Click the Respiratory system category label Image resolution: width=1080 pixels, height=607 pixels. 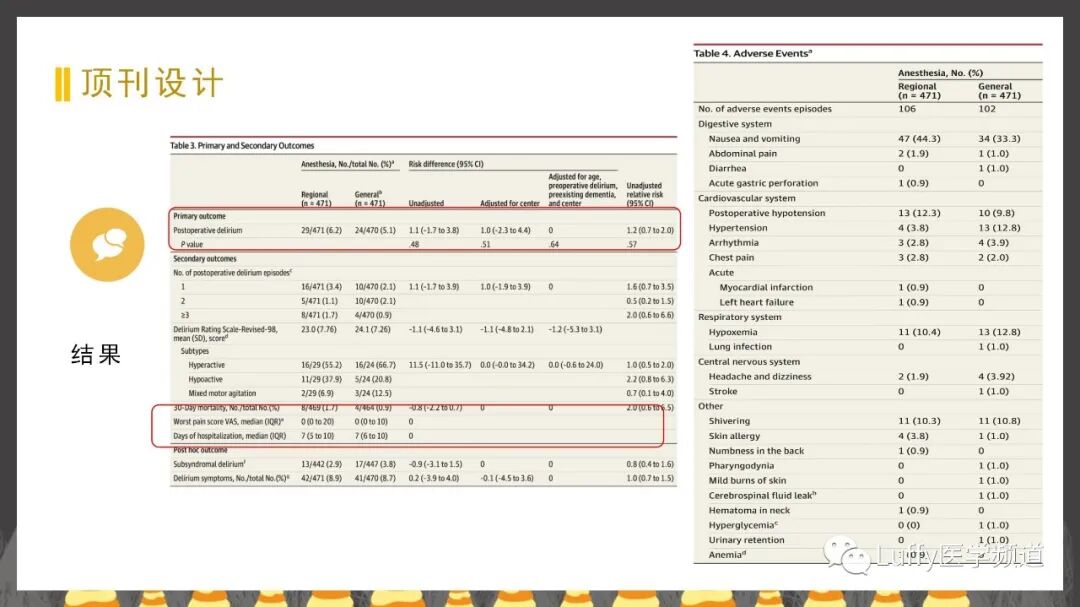(x=740, y=317)
